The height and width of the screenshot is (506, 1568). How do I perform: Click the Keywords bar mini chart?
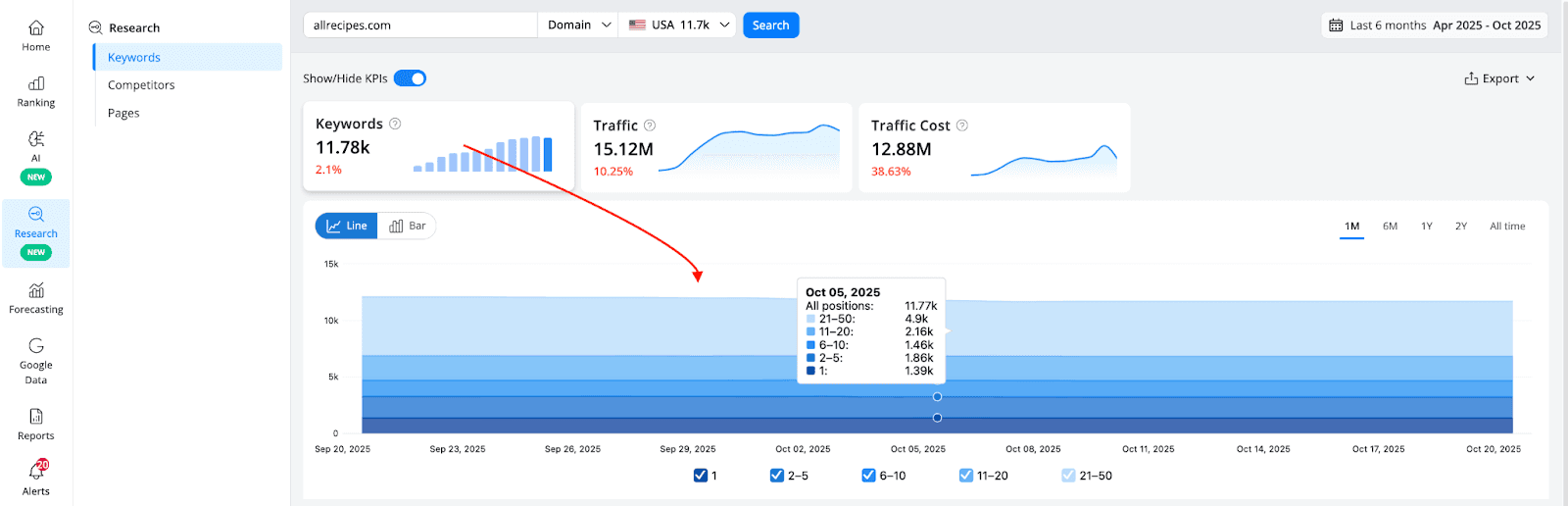pos(483,154)
